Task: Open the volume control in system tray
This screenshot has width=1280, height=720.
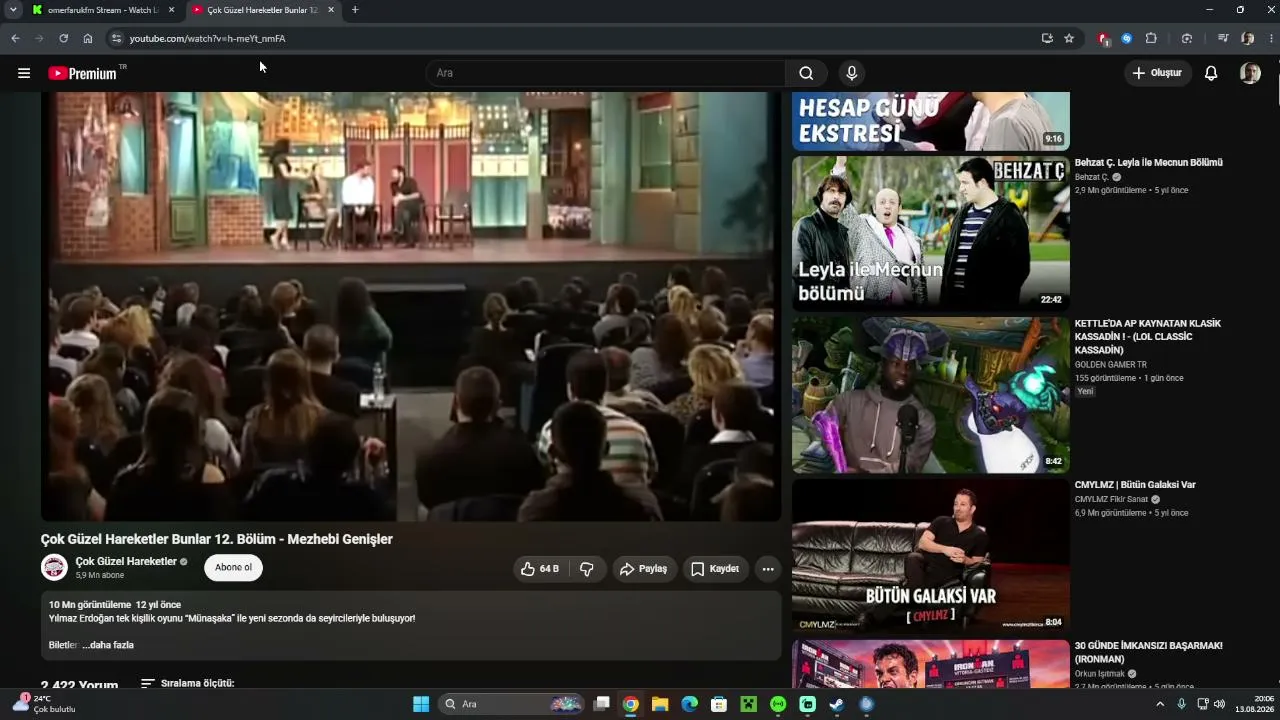Action: [1219, 704]
